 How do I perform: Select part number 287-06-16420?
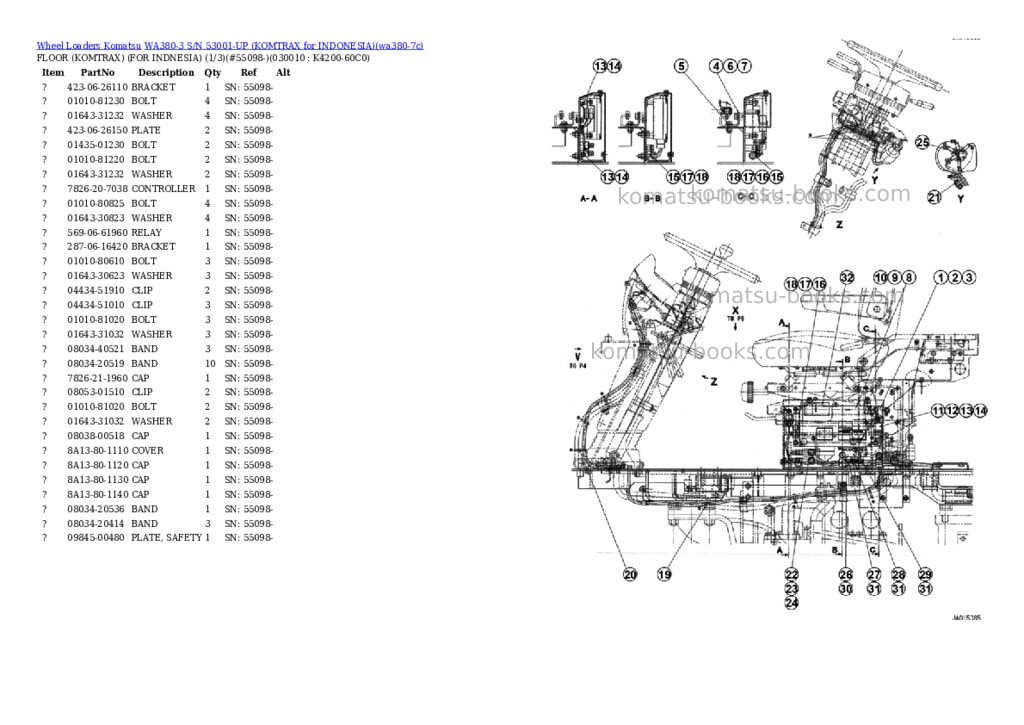click(97, 247)
